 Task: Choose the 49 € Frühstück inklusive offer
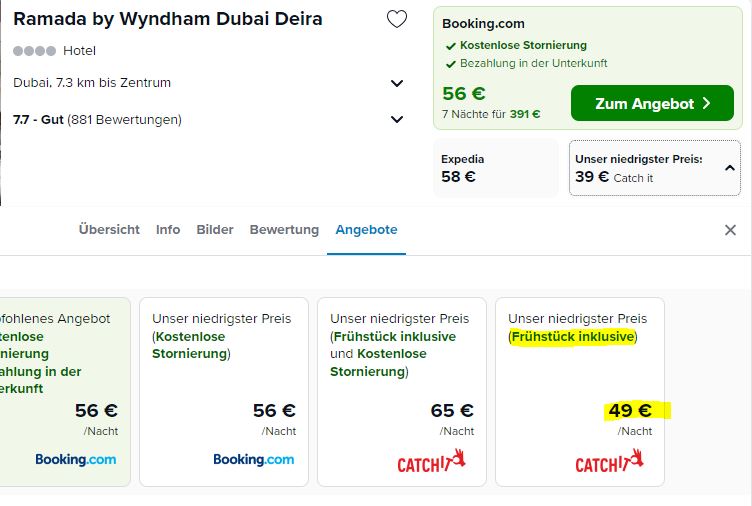pos(580,392)
